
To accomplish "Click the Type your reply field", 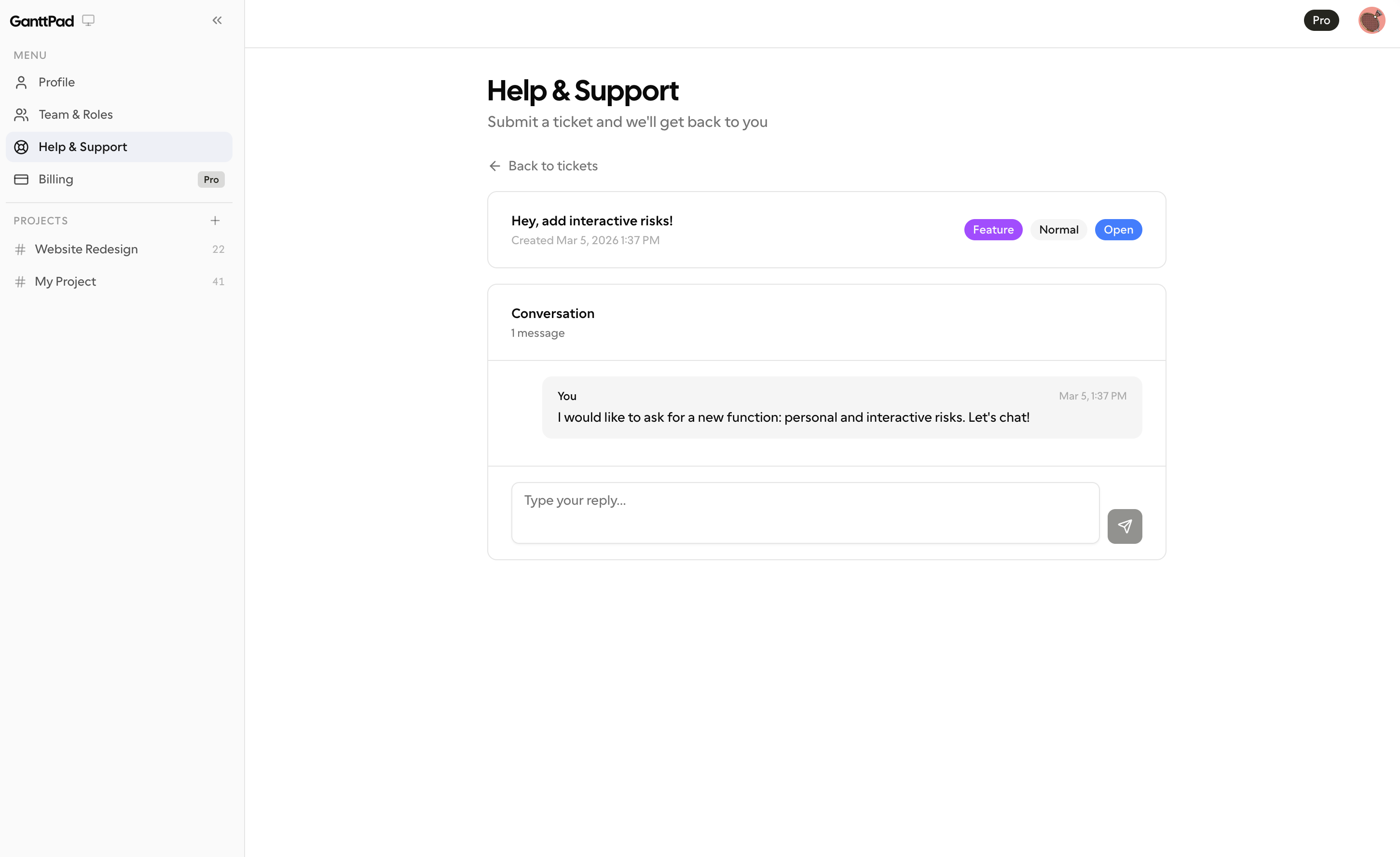I will [x=805, y=511].
